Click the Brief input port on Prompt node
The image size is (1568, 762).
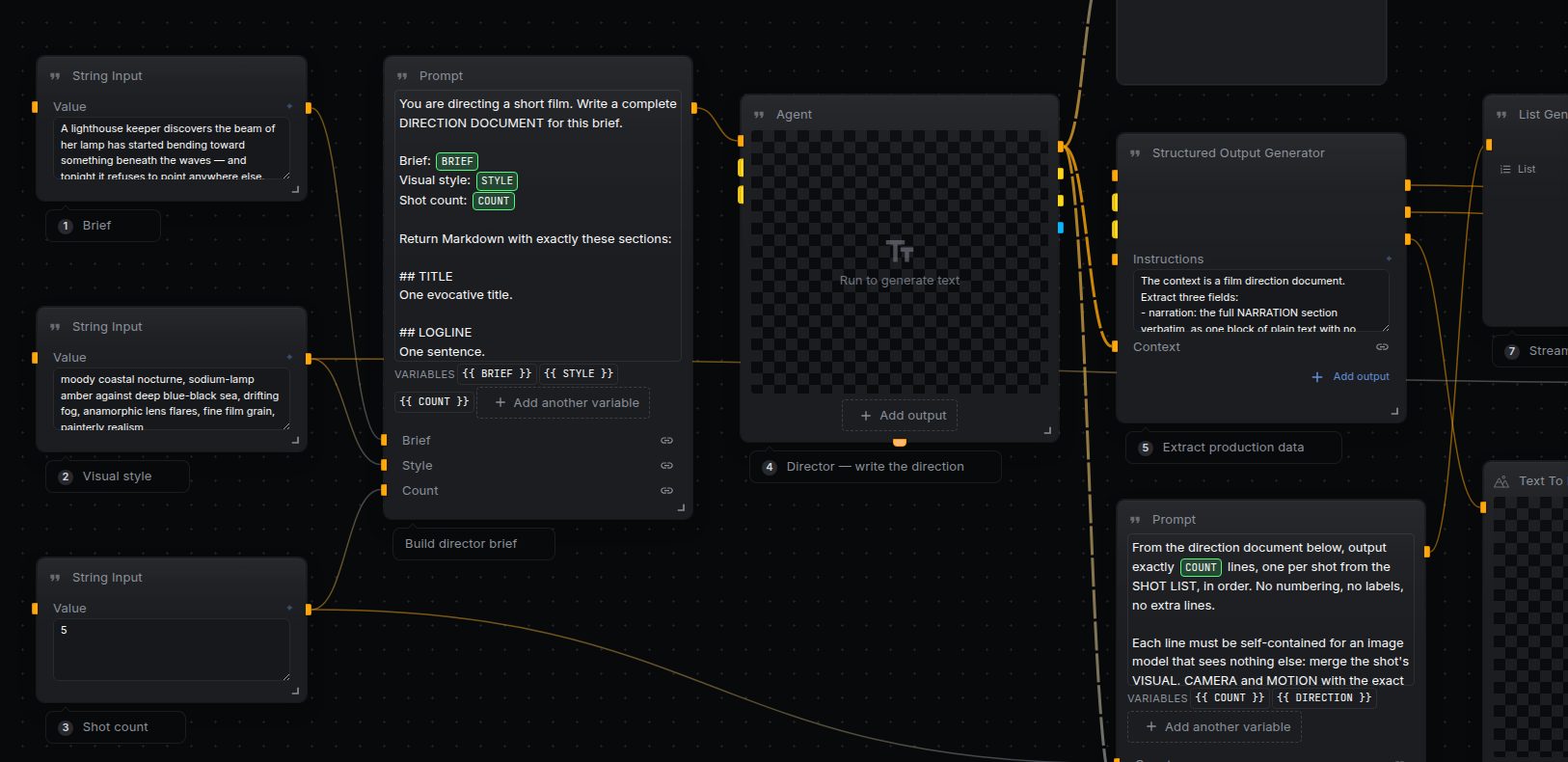(x=384, y=440)
